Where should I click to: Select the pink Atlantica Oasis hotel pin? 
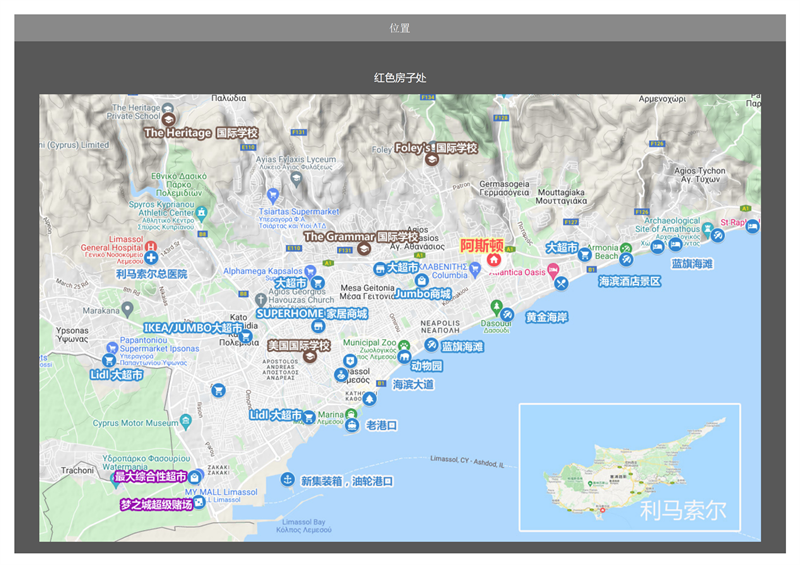pyautogui.click(x=553, y=269)
